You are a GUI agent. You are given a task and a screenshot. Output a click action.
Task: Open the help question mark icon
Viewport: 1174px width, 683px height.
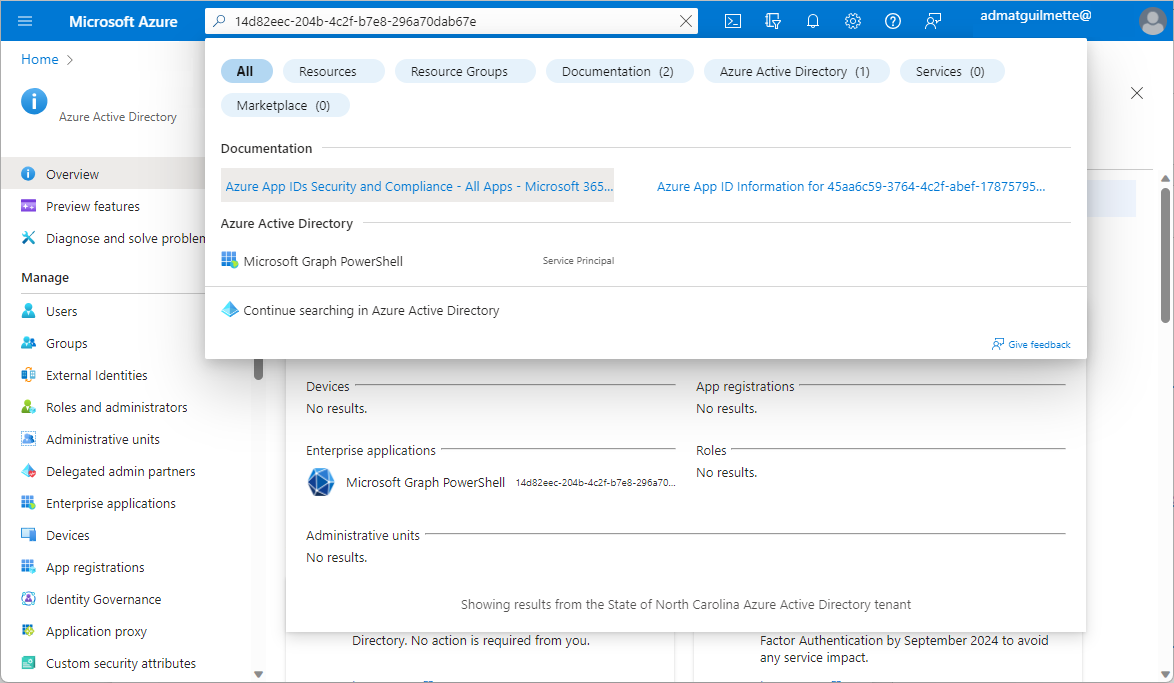pos(892,21)
